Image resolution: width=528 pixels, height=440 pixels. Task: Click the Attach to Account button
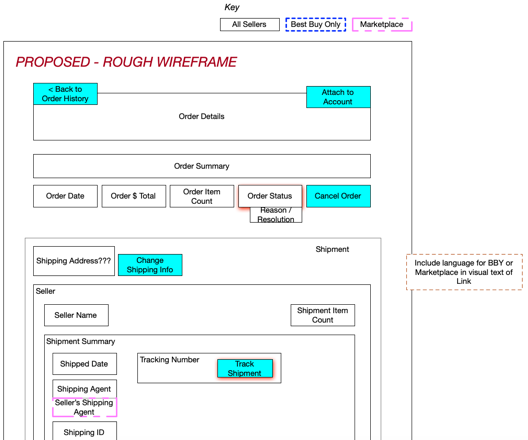338,97
